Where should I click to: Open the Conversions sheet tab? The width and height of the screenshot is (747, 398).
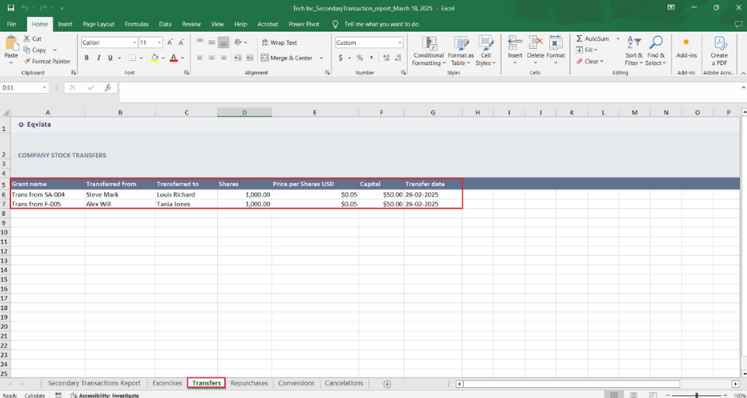click(x=296, y=383)
